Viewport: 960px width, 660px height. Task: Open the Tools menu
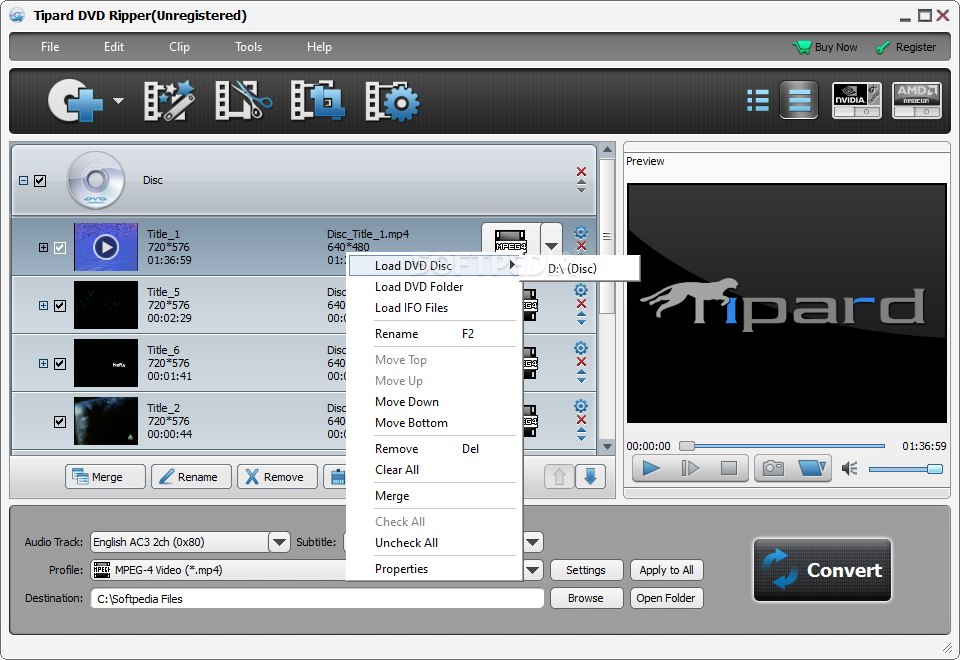[249, 47]
